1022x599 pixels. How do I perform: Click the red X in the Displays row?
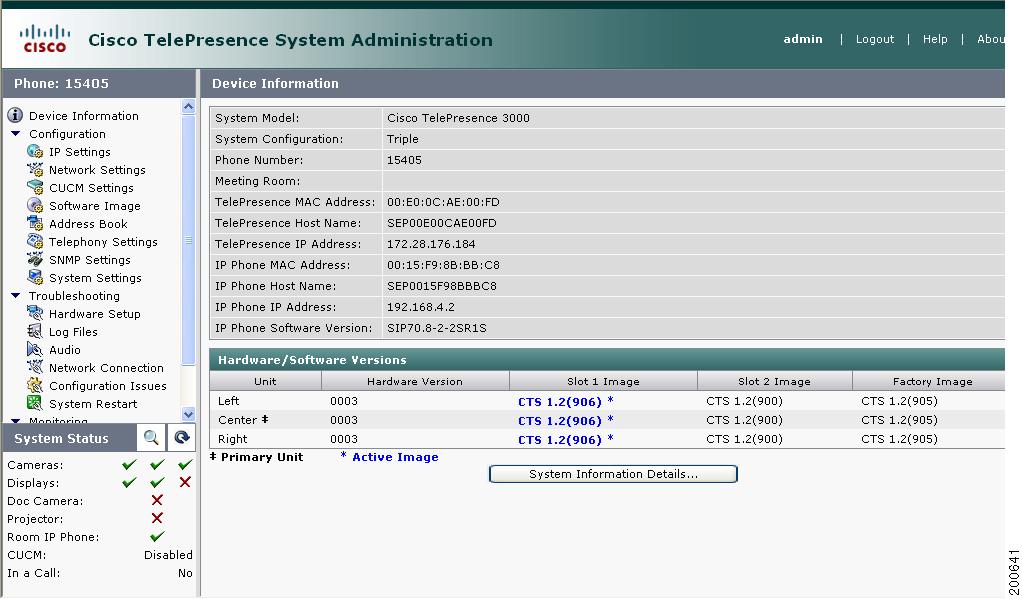tap(185, 482)
